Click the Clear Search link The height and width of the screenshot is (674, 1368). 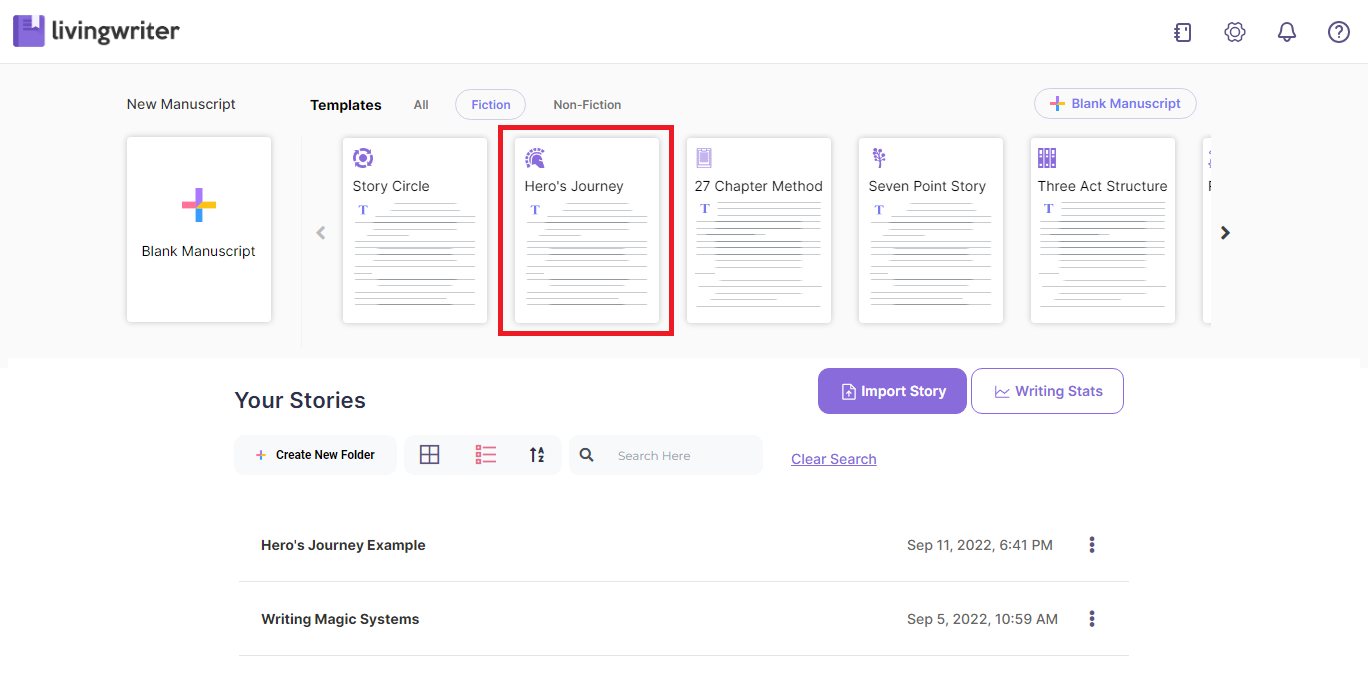coord(833,458)
